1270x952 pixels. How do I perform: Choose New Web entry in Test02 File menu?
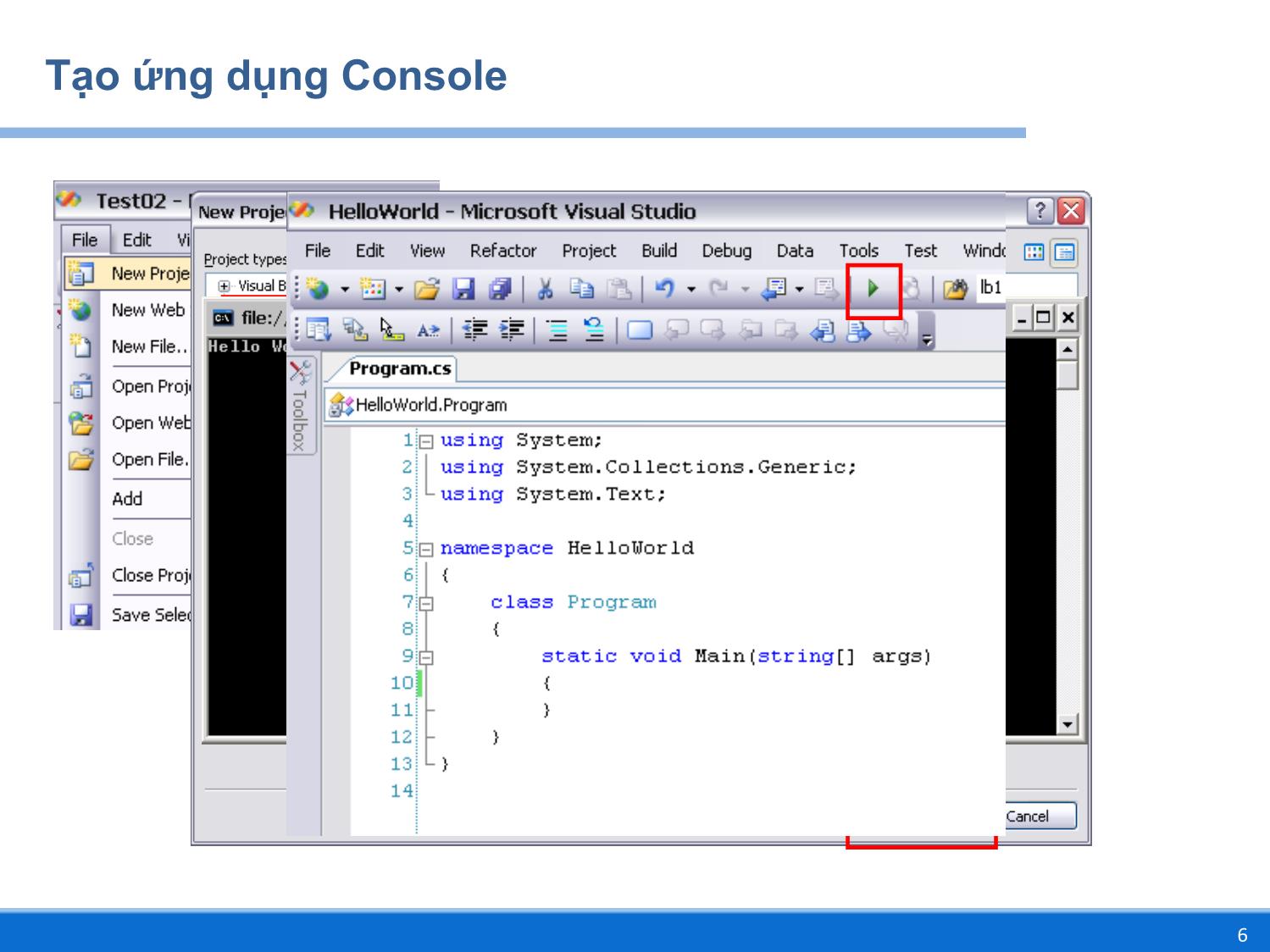point(127,310)
